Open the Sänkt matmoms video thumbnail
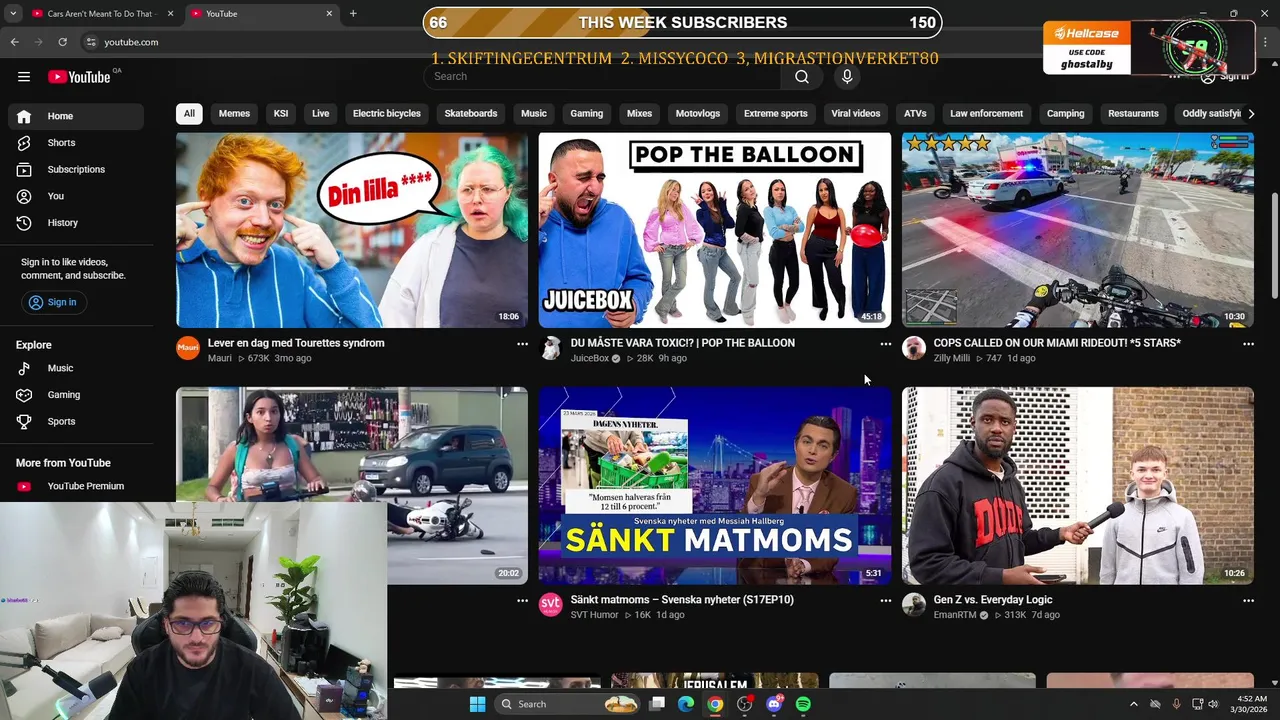This screenshot has height=720, width=1280. [x=715, y=486]
